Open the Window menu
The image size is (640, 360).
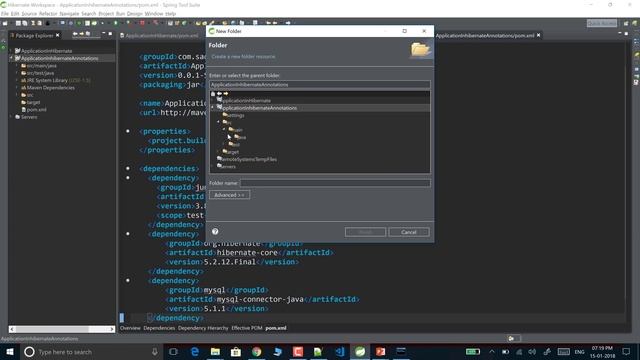154,13
